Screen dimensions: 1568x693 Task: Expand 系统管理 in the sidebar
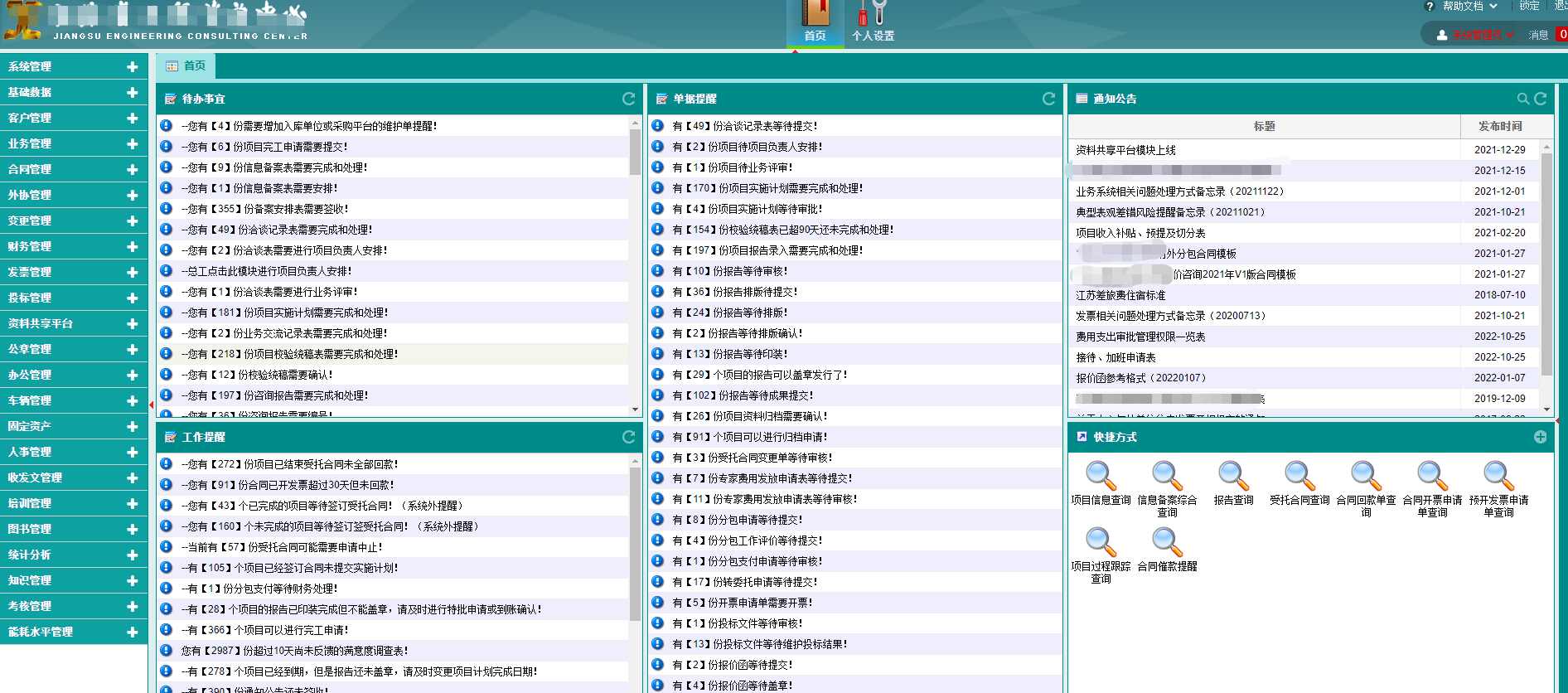[132, 66]
